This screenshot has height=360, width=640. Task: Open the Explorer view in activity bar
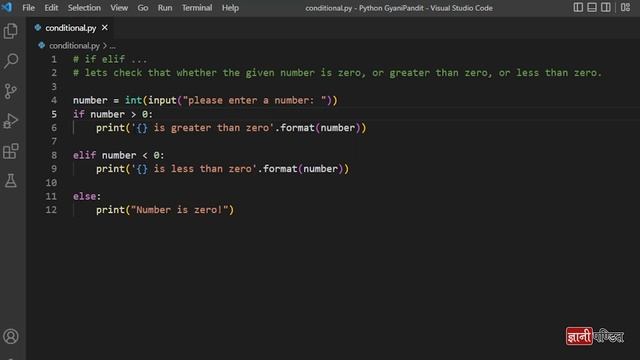(11, 31)
